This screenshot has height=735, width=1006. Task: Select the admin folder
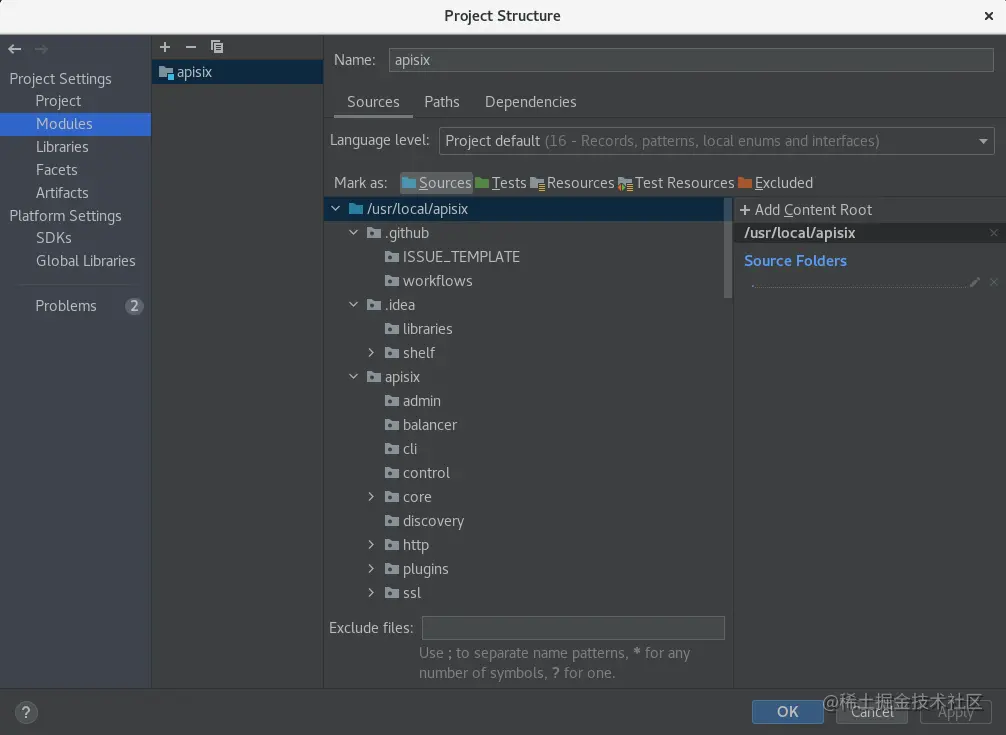(x=422, y=401)
